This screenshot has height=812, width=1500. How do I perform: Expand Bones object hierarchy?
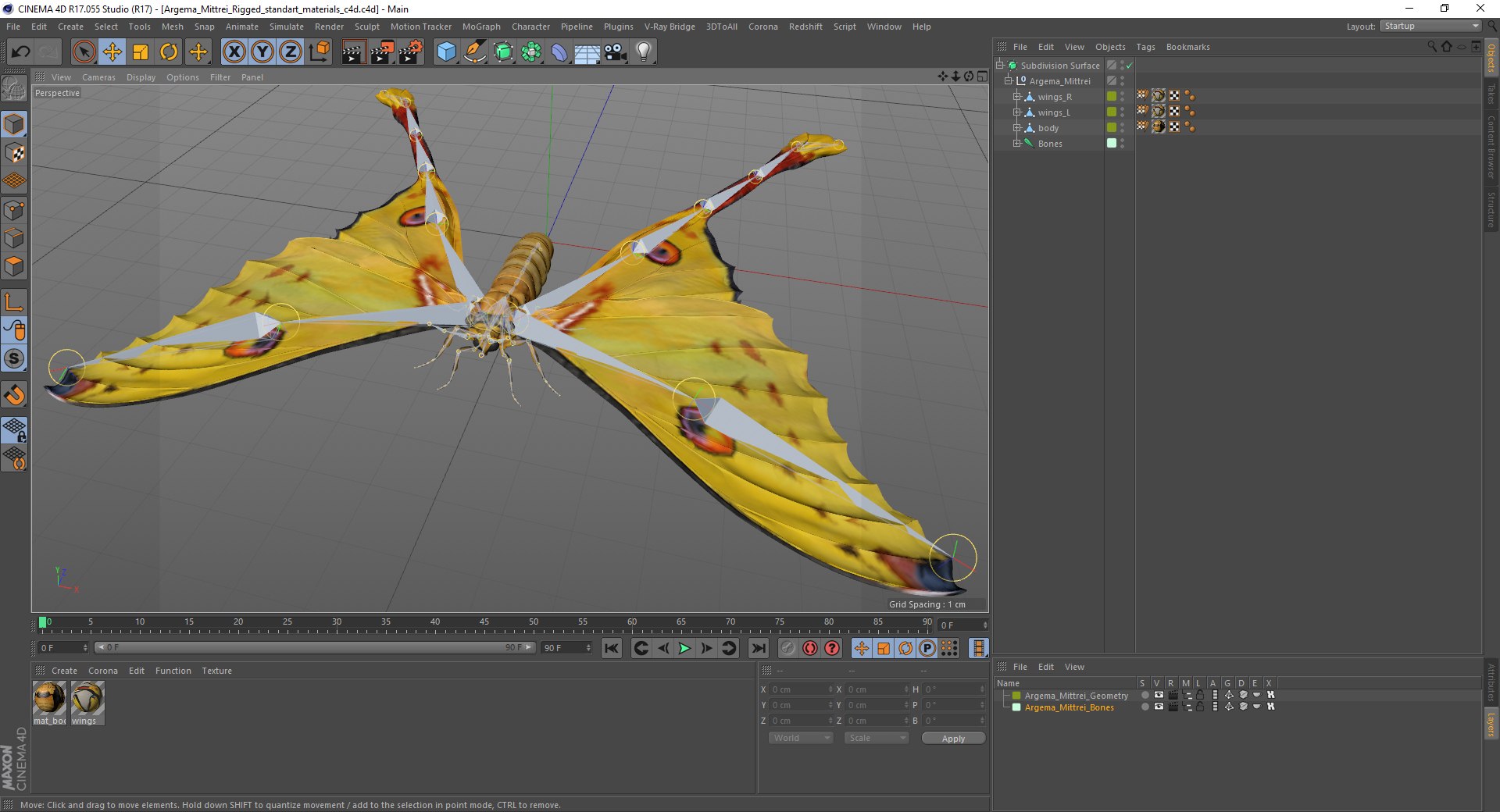tap(1016, 144)
